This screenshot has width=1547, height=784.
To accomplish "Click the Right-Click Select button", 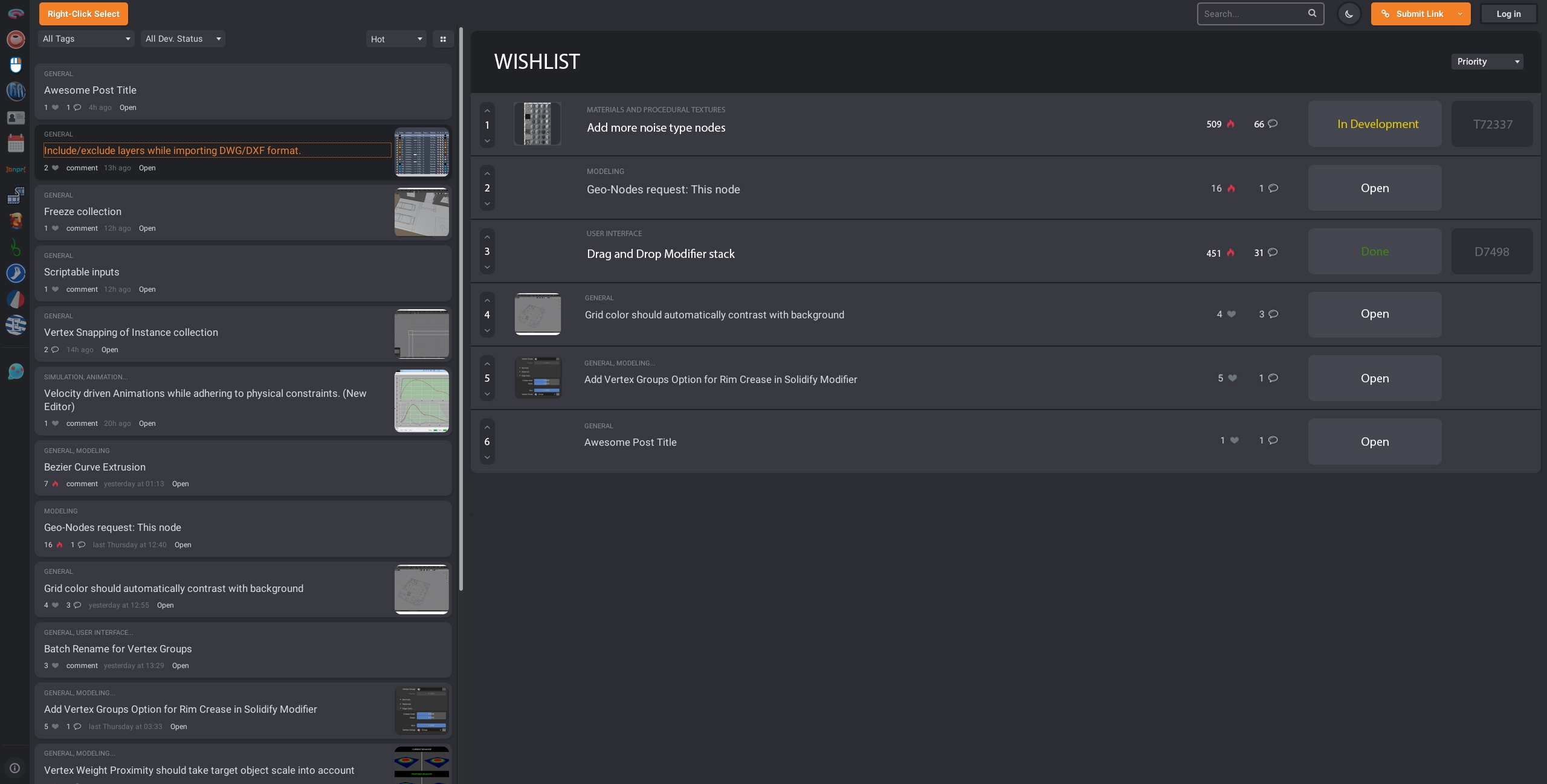I will (x=83, y=14).
